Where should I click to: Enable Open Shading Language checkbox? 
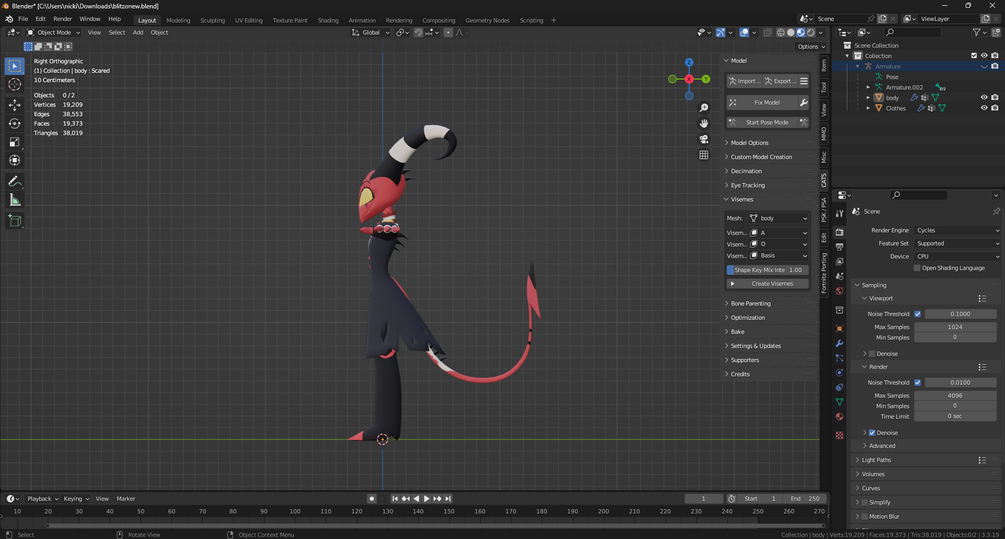click(x=917, y=268)
